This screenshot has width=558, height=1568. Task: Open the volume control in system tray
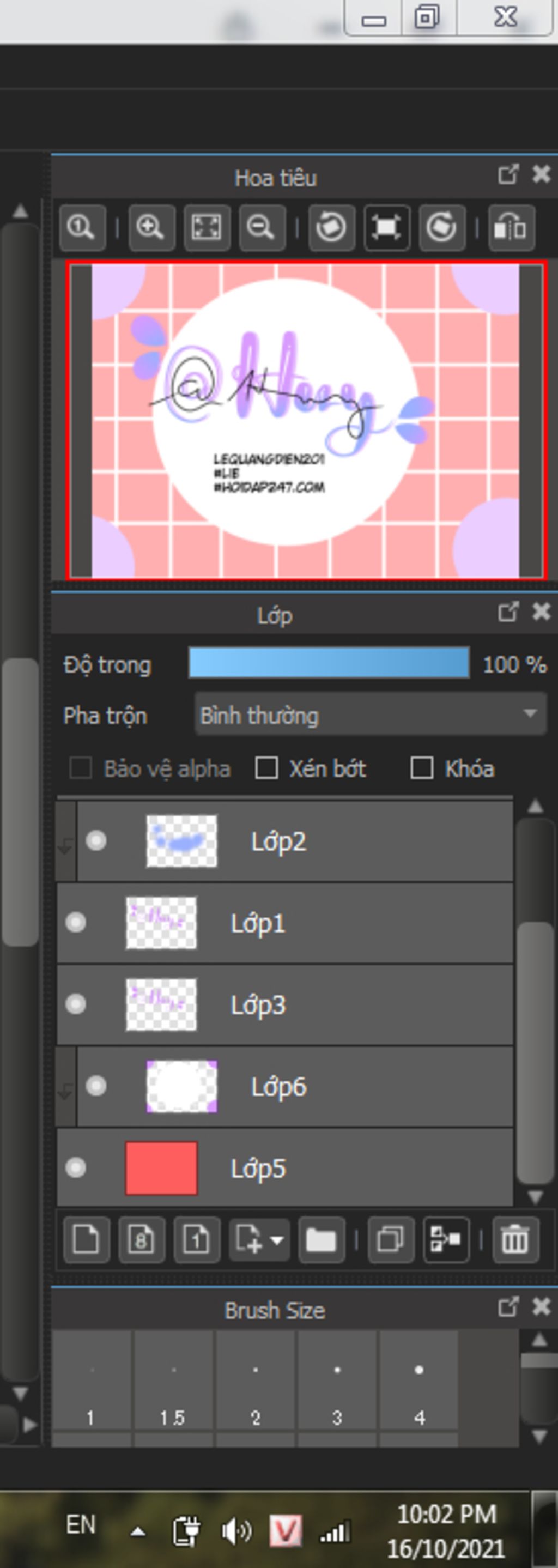click(x=235, y=1530)
